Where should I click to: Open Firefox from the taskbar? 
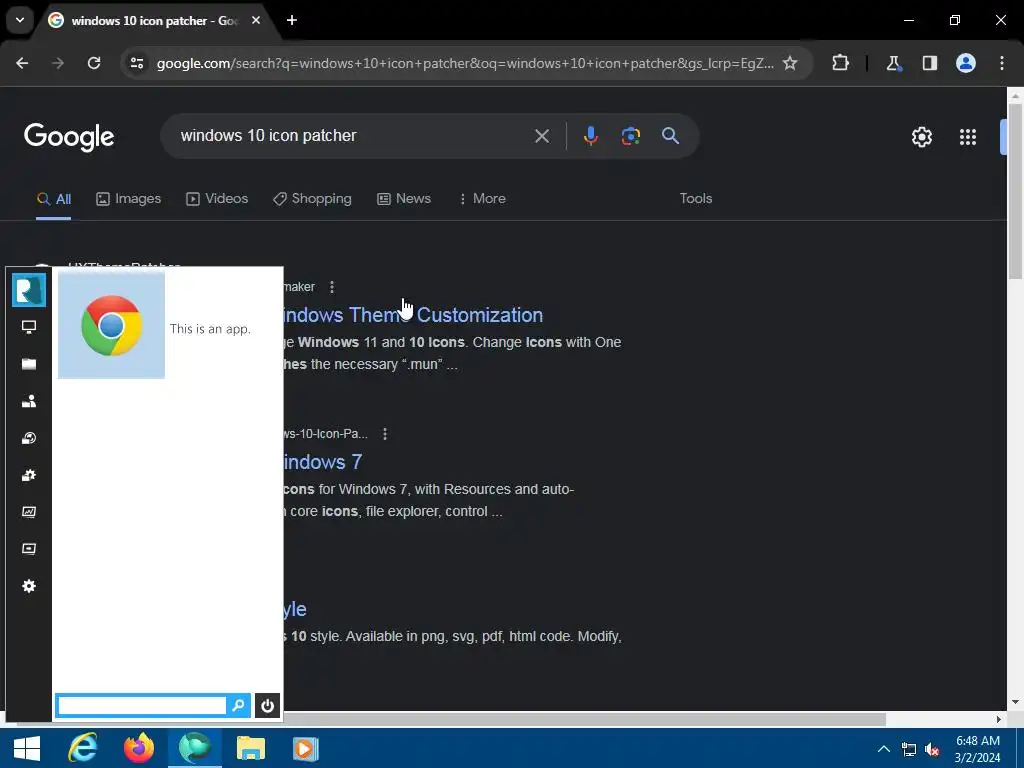pyautogui.click(x=138, y=748)
